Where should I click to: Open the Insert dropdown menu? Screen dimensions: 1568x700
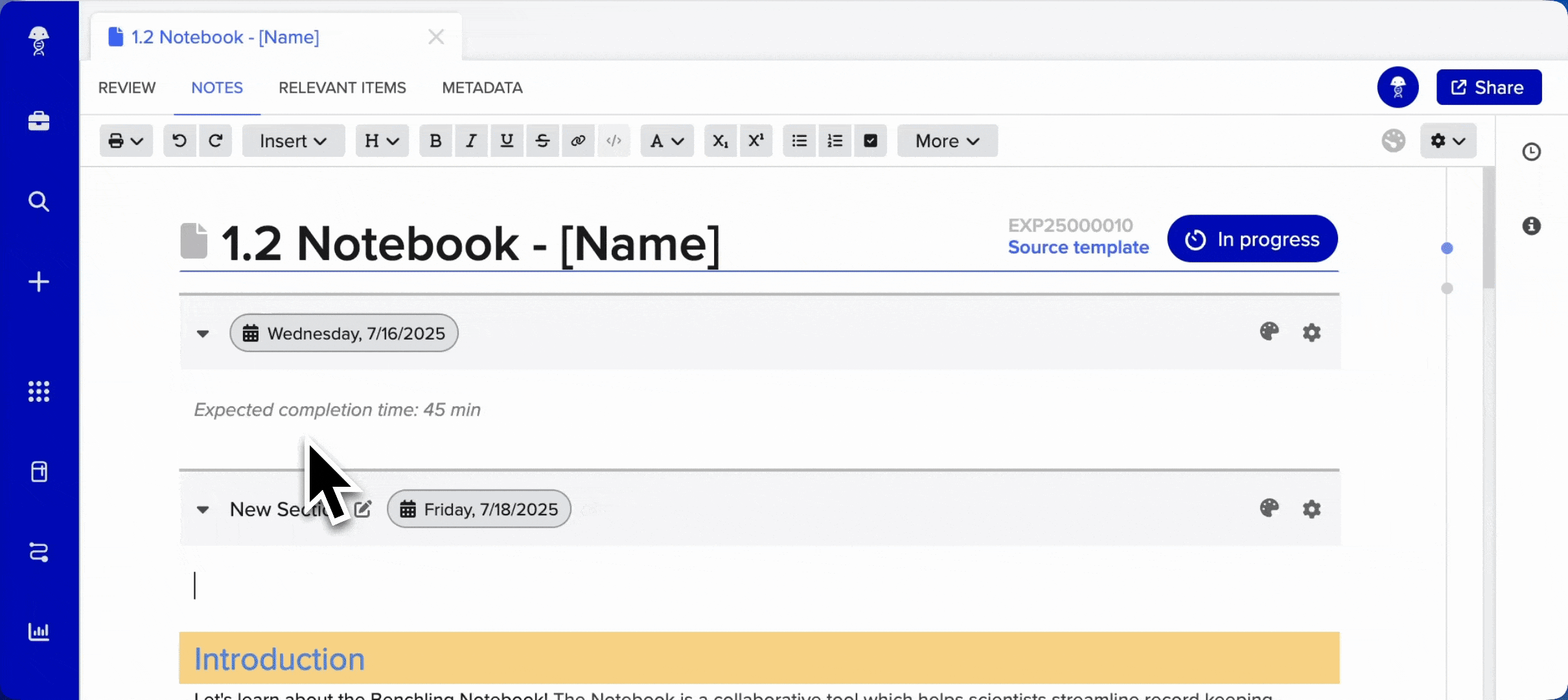point(293,141)
